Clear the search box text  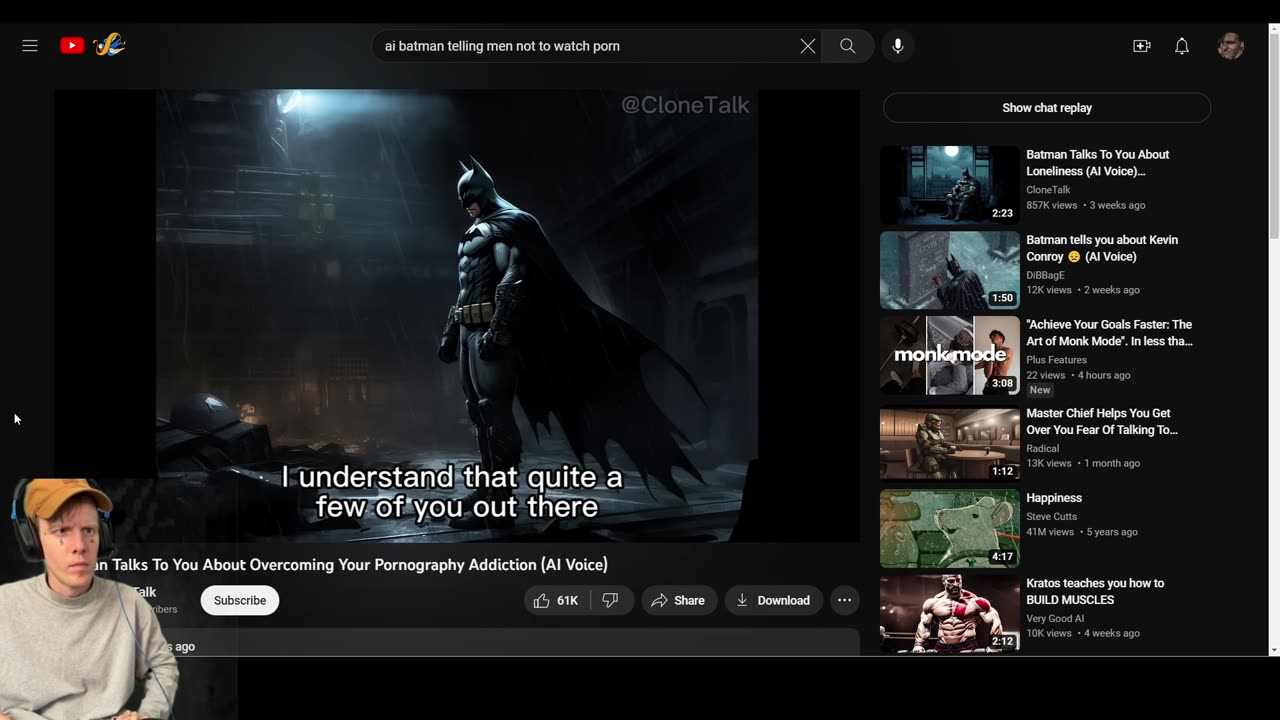808,46
